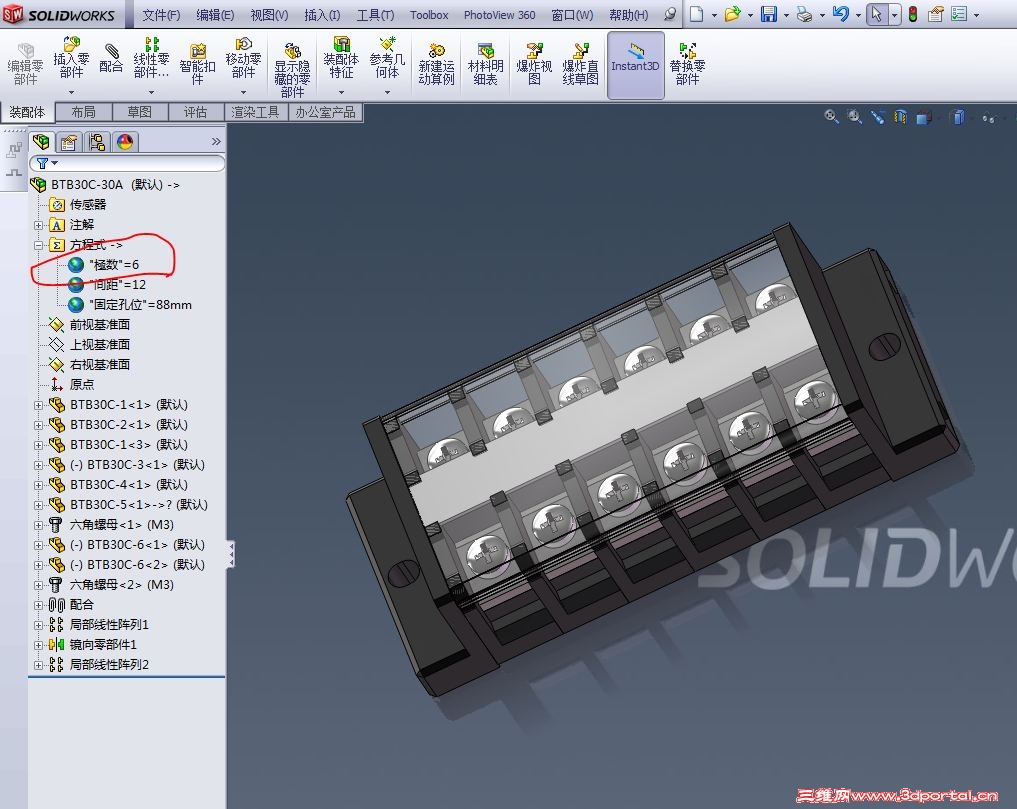Image resolution: width=1017 pixels, height=809 pixels.
Task: Click the Section View icon
Action: (x=901, y=117)
